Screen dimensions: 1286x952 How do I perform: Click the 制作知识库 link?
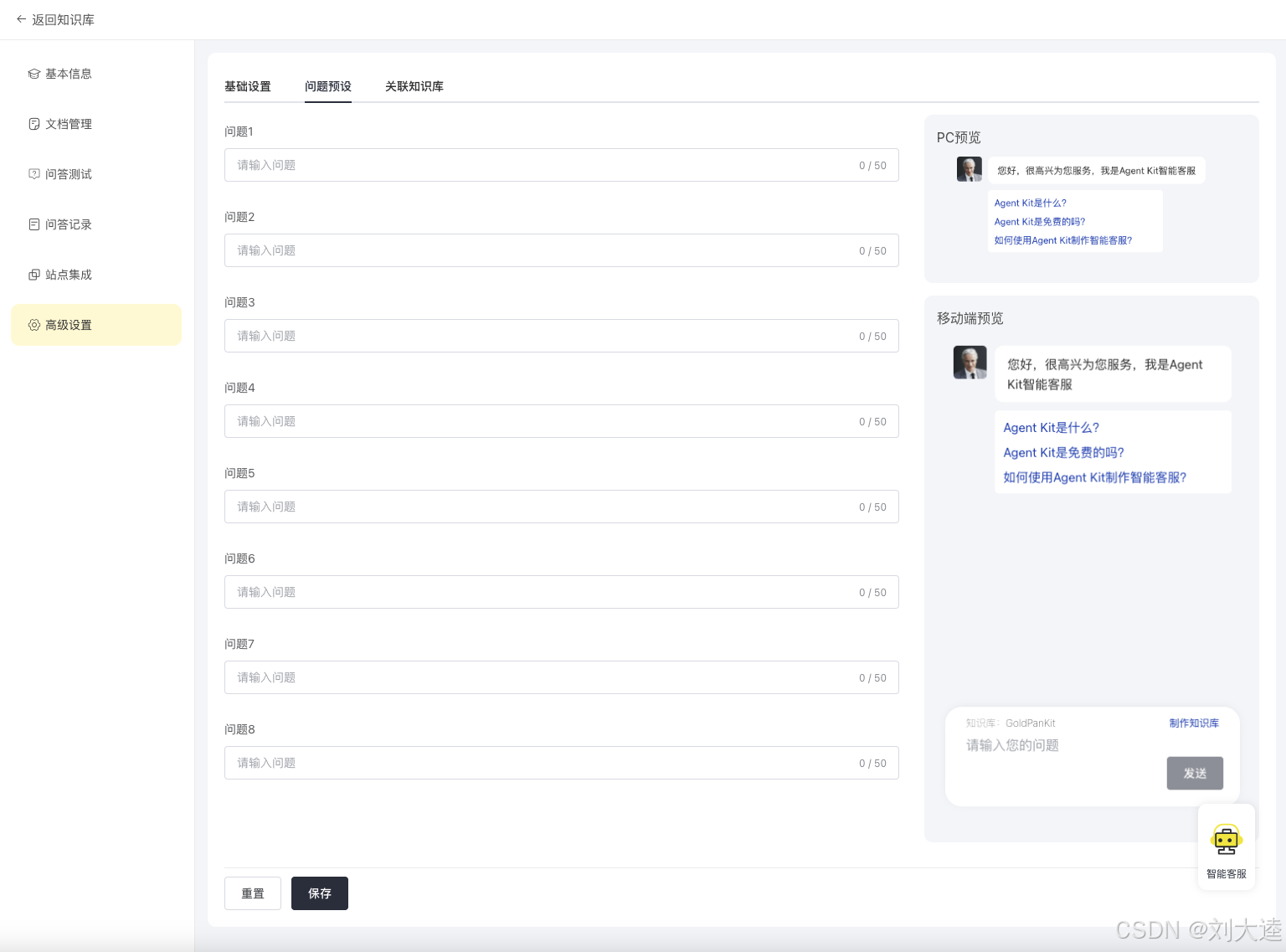[x=1194, y=723]
